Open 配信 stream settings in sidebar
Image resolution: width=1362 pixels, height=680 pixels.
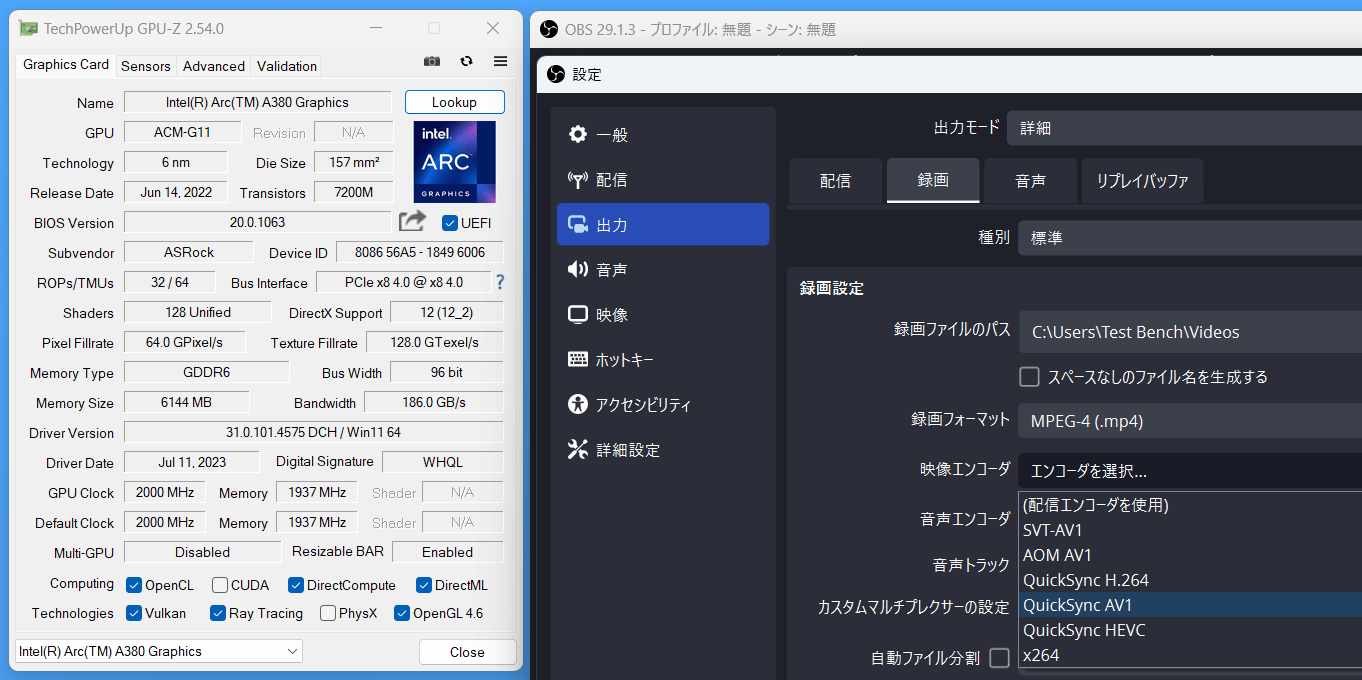663,180
